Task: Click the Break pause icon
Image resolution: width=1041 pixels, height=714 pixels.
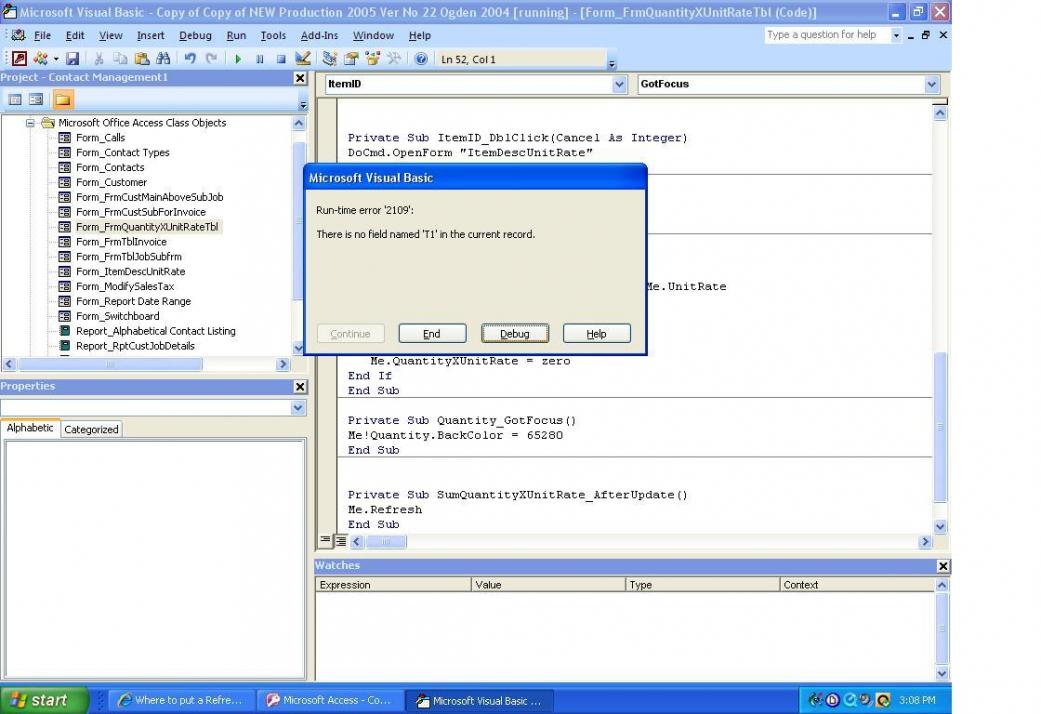Action: click(260, 59)
